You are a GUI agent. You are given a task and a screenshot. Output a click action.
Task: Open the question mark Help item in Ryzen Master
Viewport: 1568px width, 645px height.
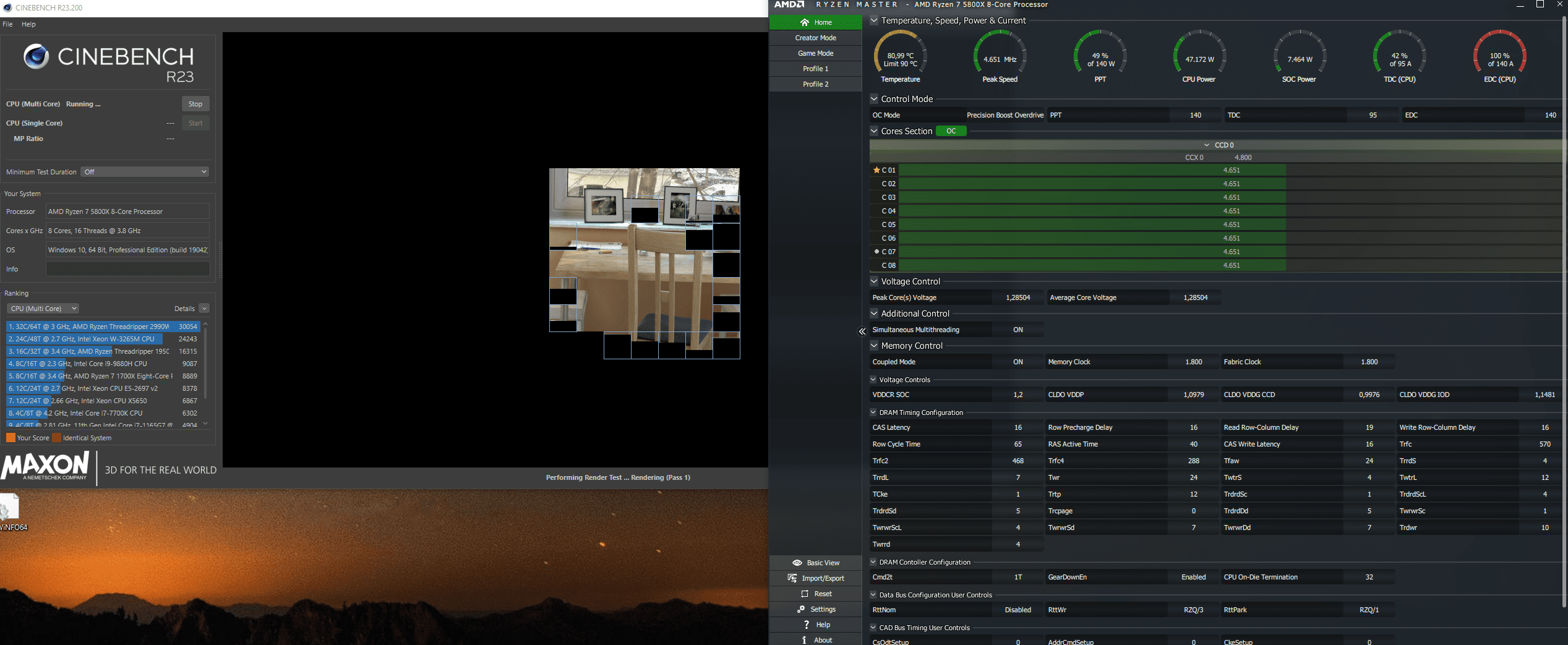tap(816, 625)
